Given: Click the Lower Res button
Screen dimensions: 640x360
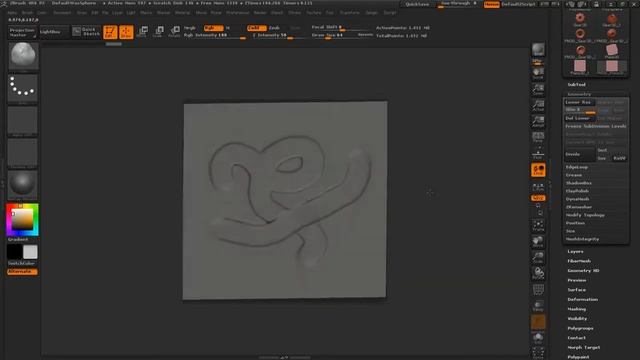Looking at the screenshot, I should 580,102.
